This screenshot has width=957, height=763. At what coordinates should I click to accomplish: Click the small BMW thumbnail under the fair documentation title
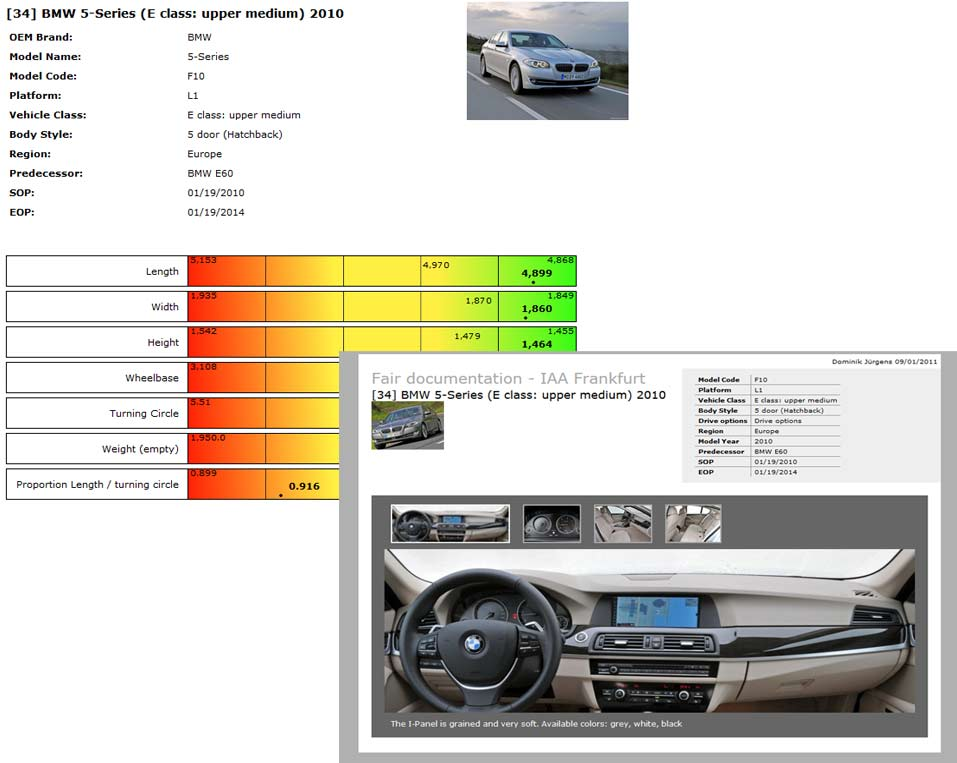[x=408, y=425]
